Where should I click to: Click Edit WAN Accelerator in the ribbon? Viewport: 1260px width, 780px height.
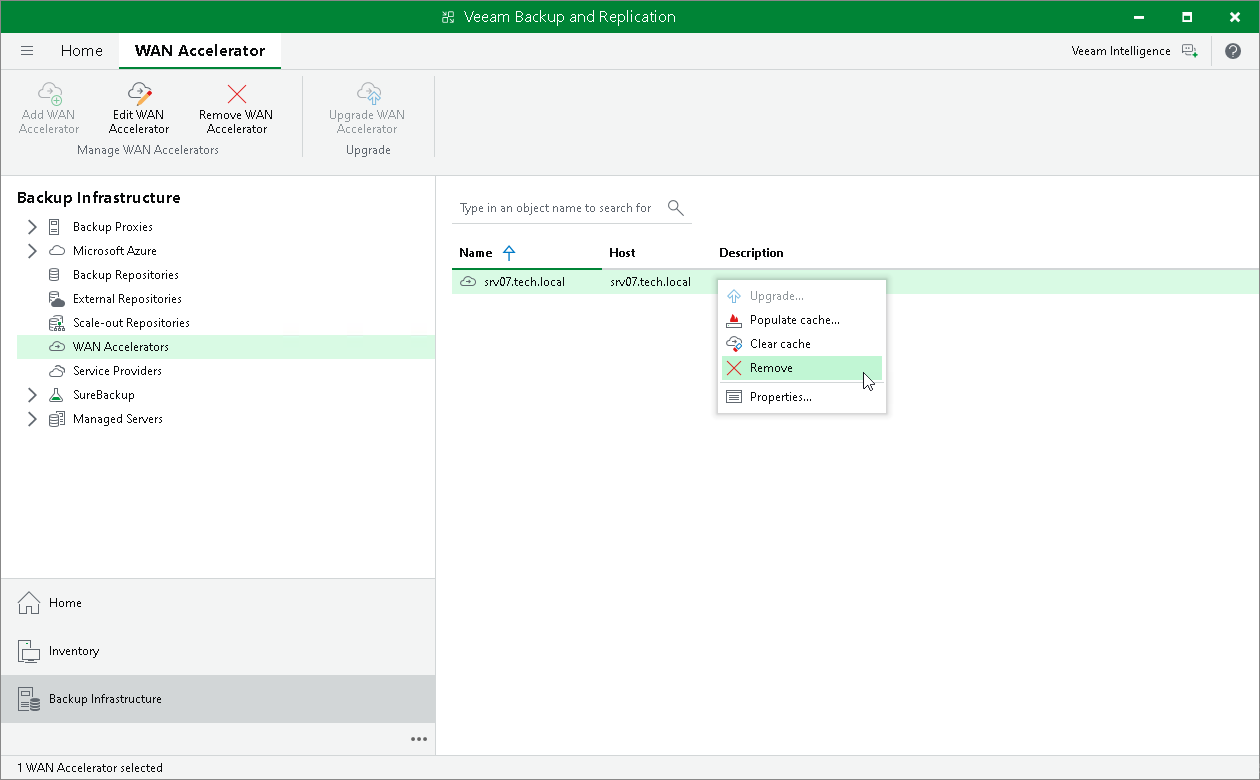pos(139,108)
